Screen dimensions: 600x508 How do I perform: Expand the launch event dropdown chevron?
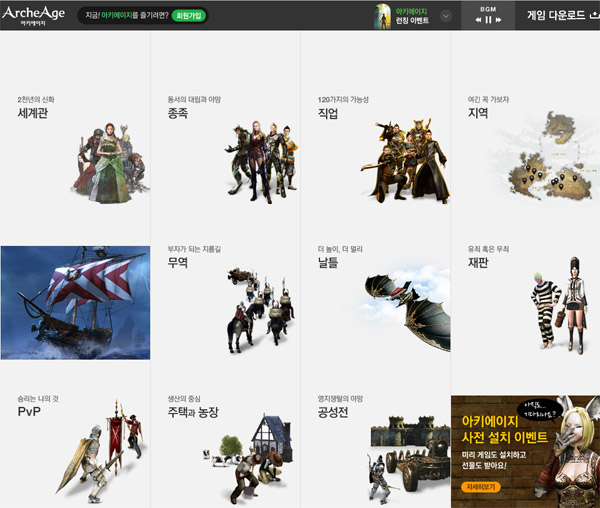click(x=446, y=16)
